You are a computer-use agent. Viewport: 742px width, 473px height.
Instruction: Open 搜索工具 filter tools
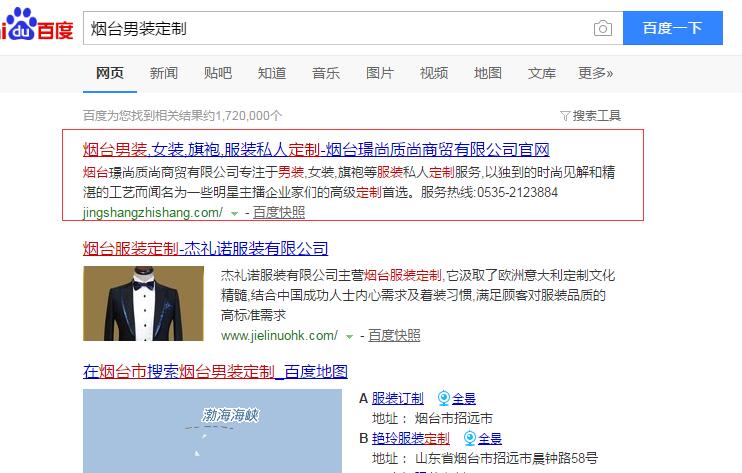[590, 116]
